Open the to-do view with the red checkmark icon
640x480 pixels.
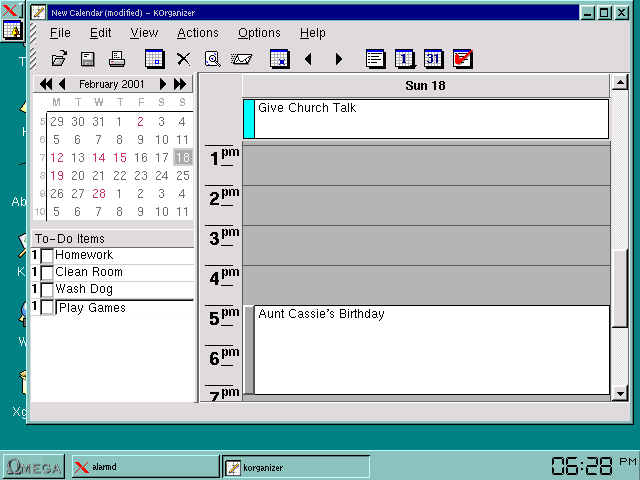pyautogui.click(x=463, y=59)
